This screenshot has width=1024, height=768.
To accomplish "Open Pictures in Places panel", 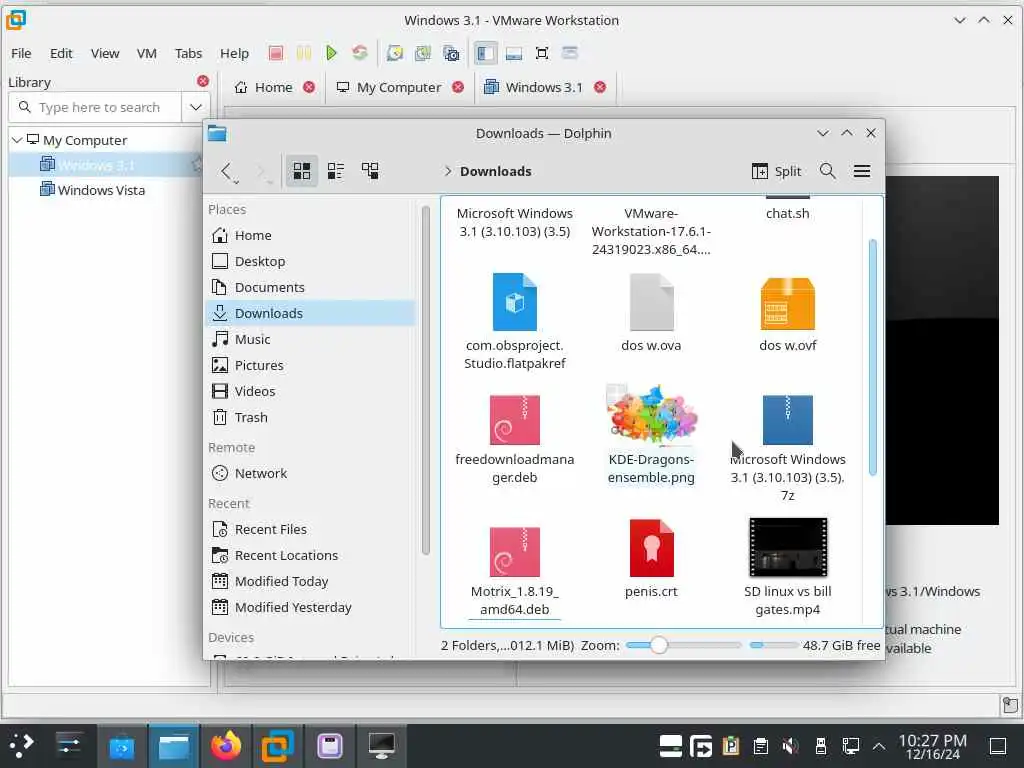I will (310, 365).
